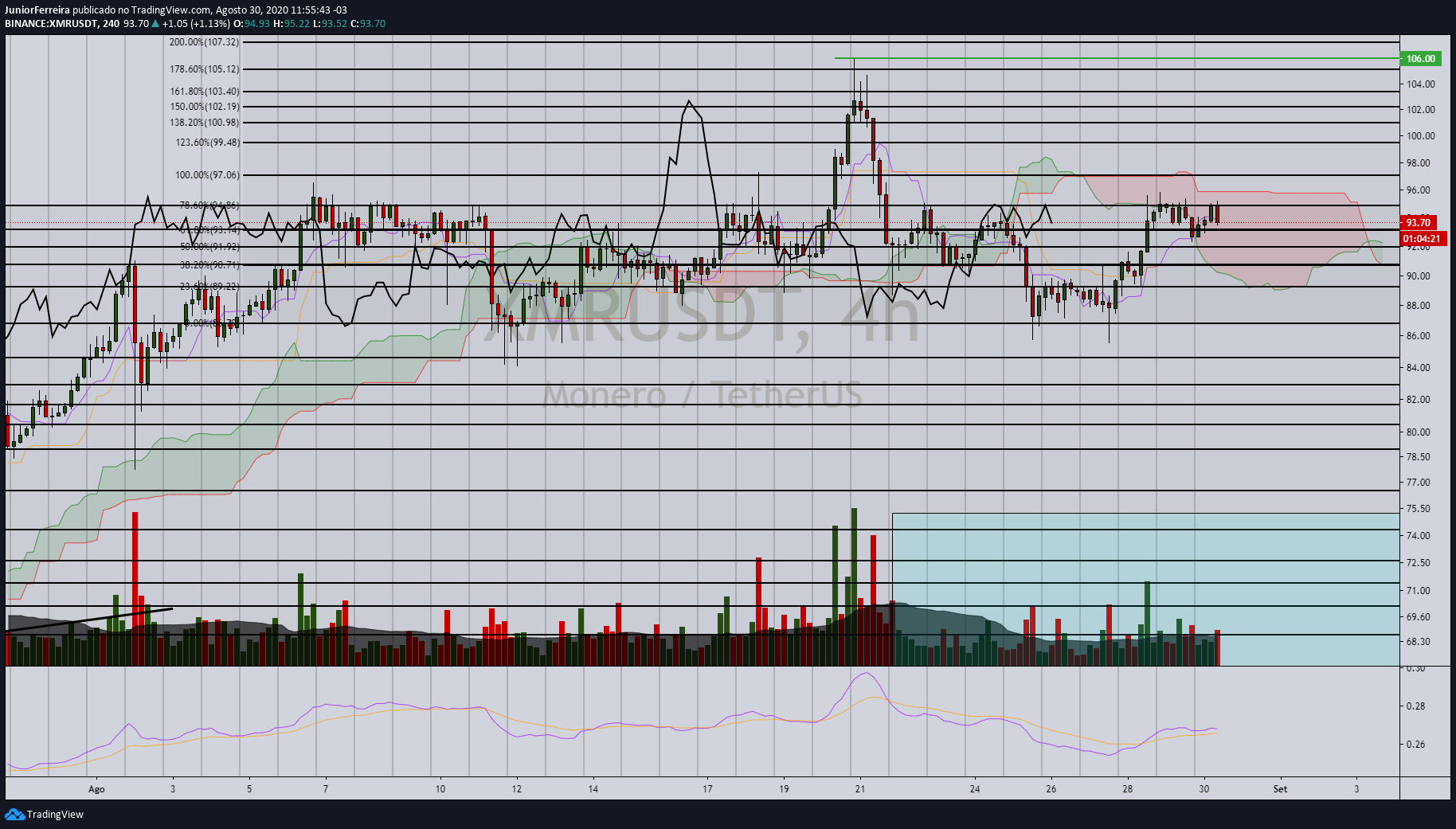Click 72.50 on the price axis
This screenshot has width=1456, height=829.
(x=1418, y=562)
